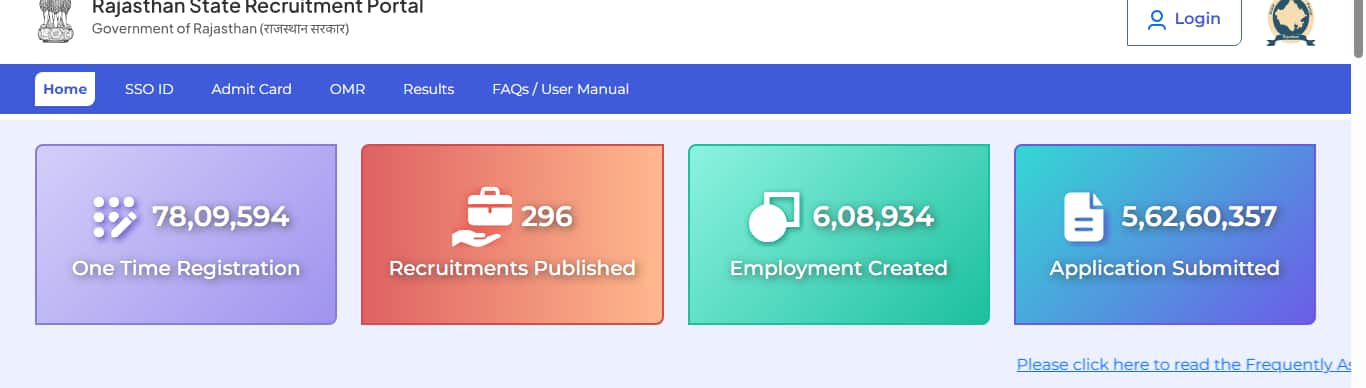Click the Application Submitted label
The image size is (1366, 388).
click(x=1164, y=268)
